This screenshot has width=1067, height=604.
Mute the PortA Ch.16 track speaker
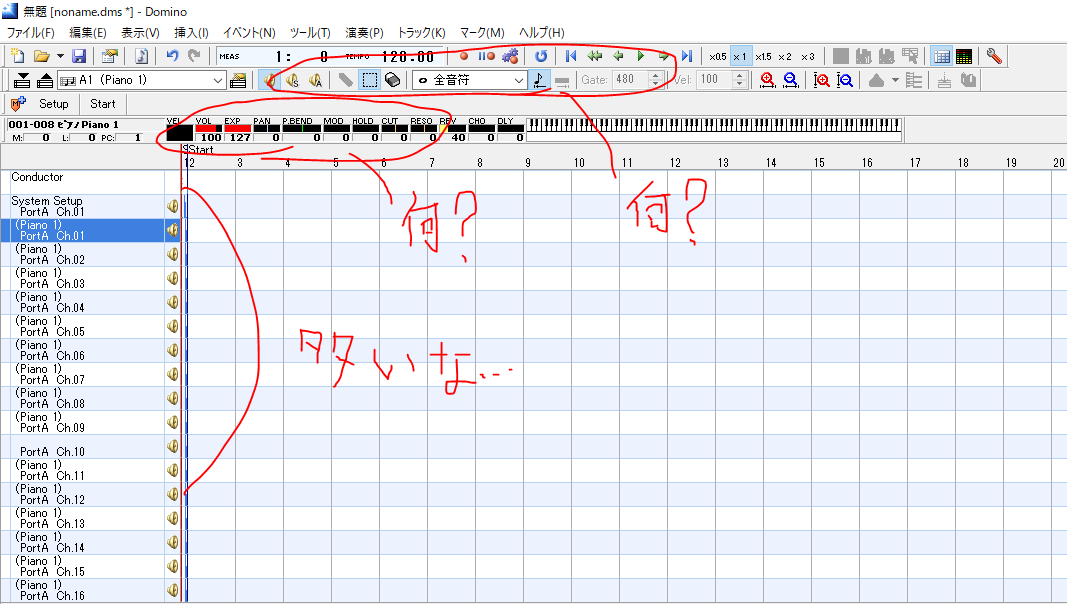173,590
